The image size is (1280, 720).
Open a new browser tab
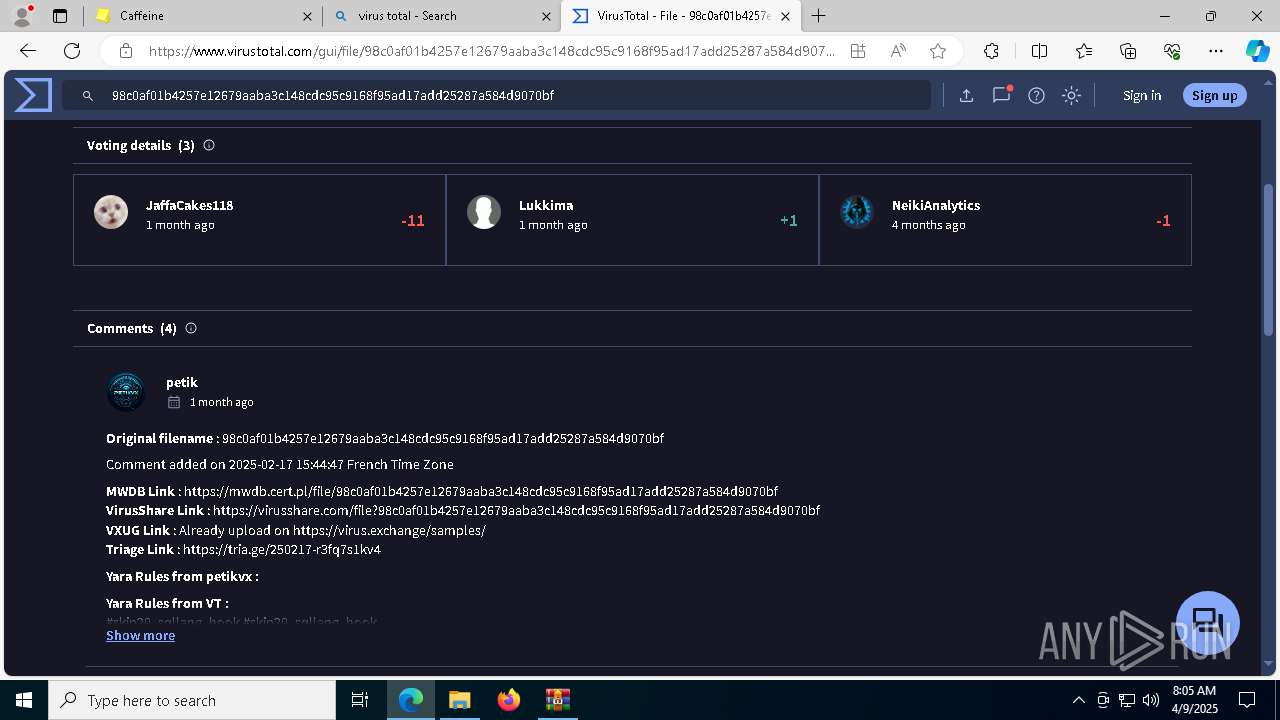coord(819,16)
